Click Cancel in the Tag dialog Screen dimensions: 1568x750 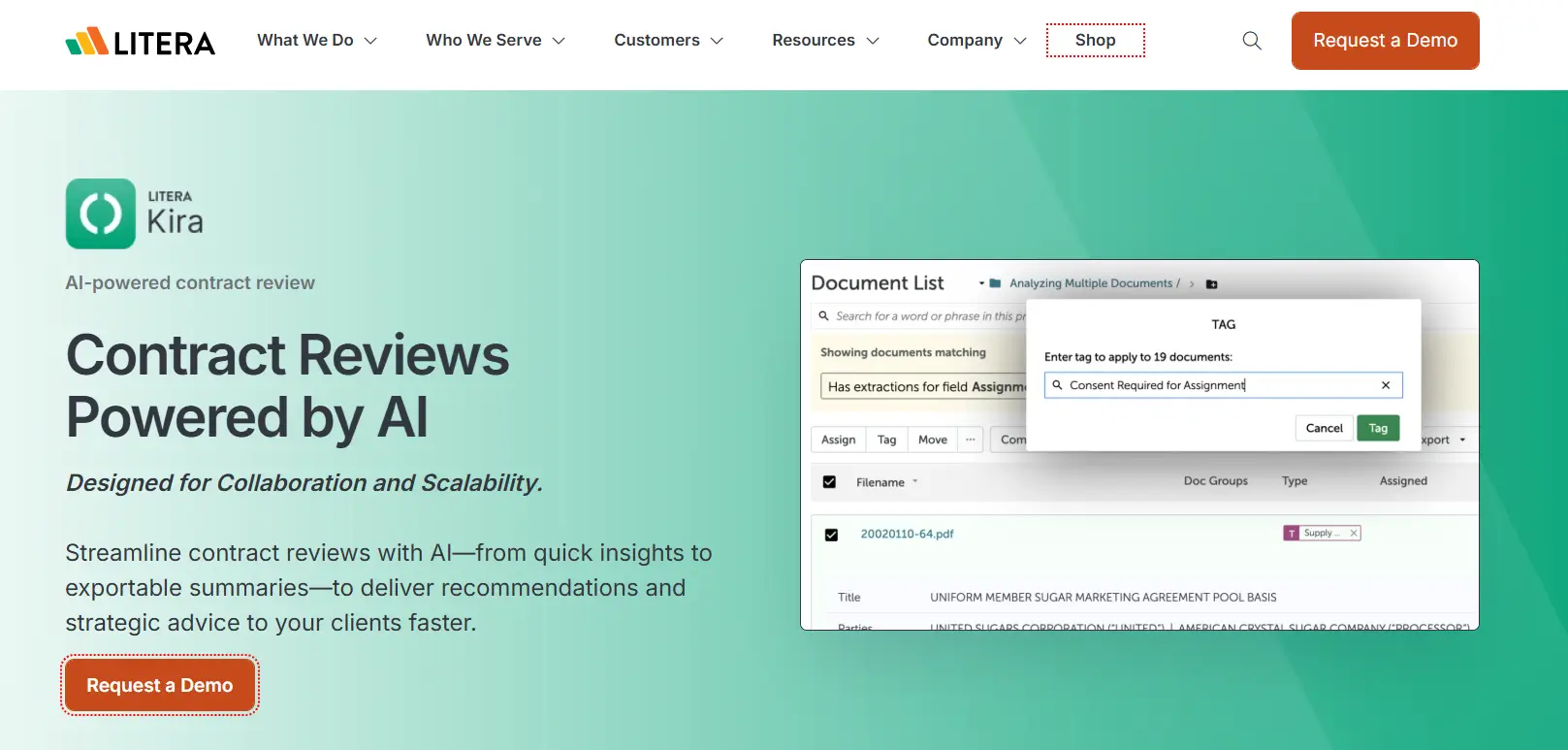click(x=1324, y=428)
